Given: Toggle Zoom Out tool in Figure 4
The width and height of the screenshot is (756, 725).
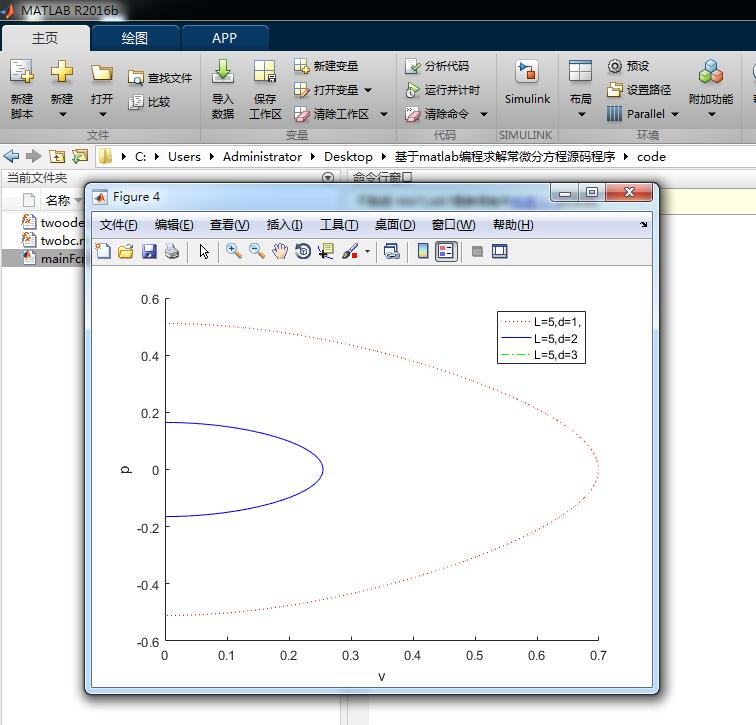Looking at the screenshot, I should 257,251.
